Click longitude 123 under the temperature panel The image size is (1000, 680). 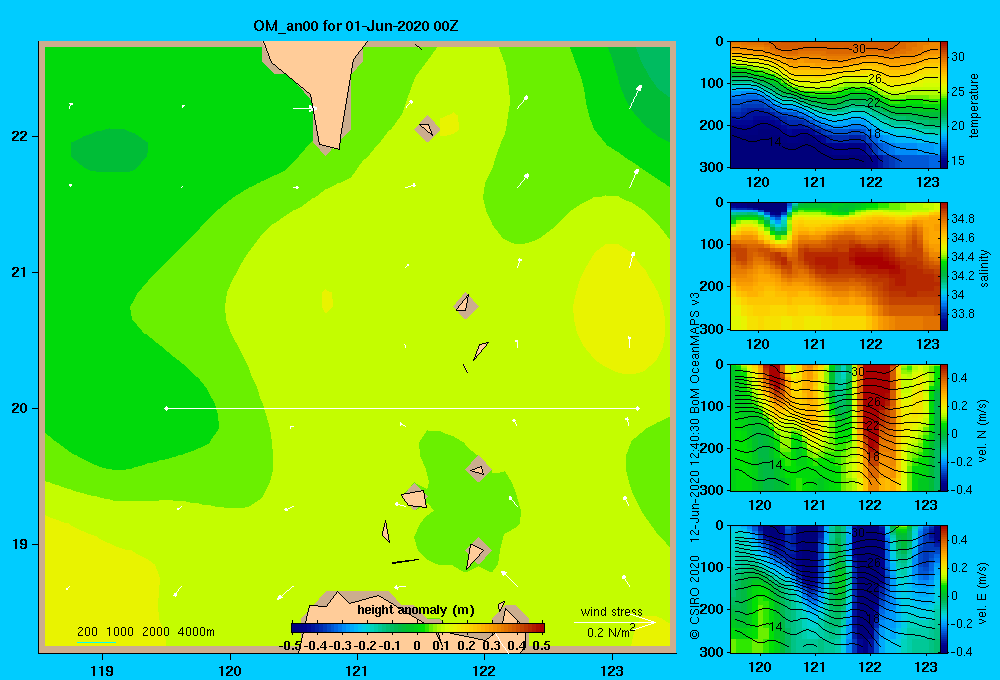pos(927,182)
